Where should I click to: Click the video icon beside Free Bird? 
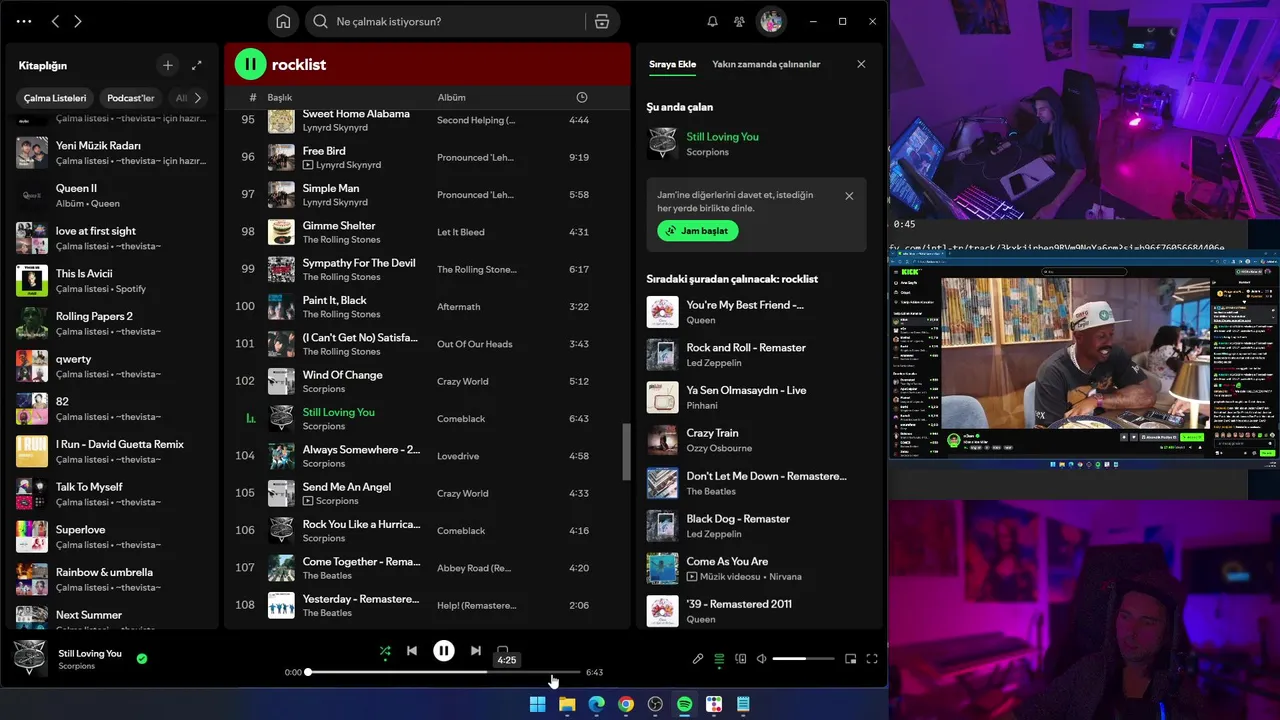click(x=308, y=165)
